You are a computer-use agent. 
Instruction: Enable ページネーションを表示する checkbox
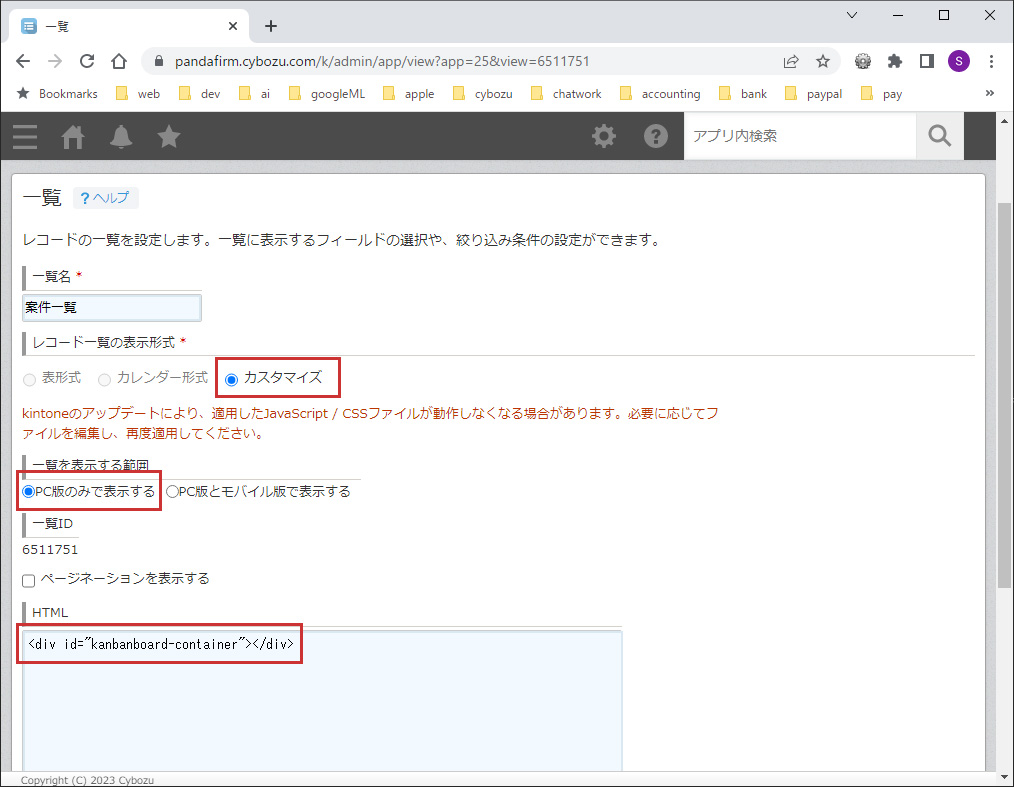(29, 580)
